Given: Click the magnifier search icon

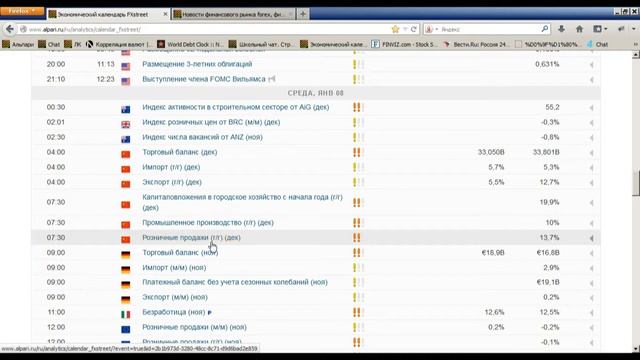Looking at the screenshot, I should (545, 29).
